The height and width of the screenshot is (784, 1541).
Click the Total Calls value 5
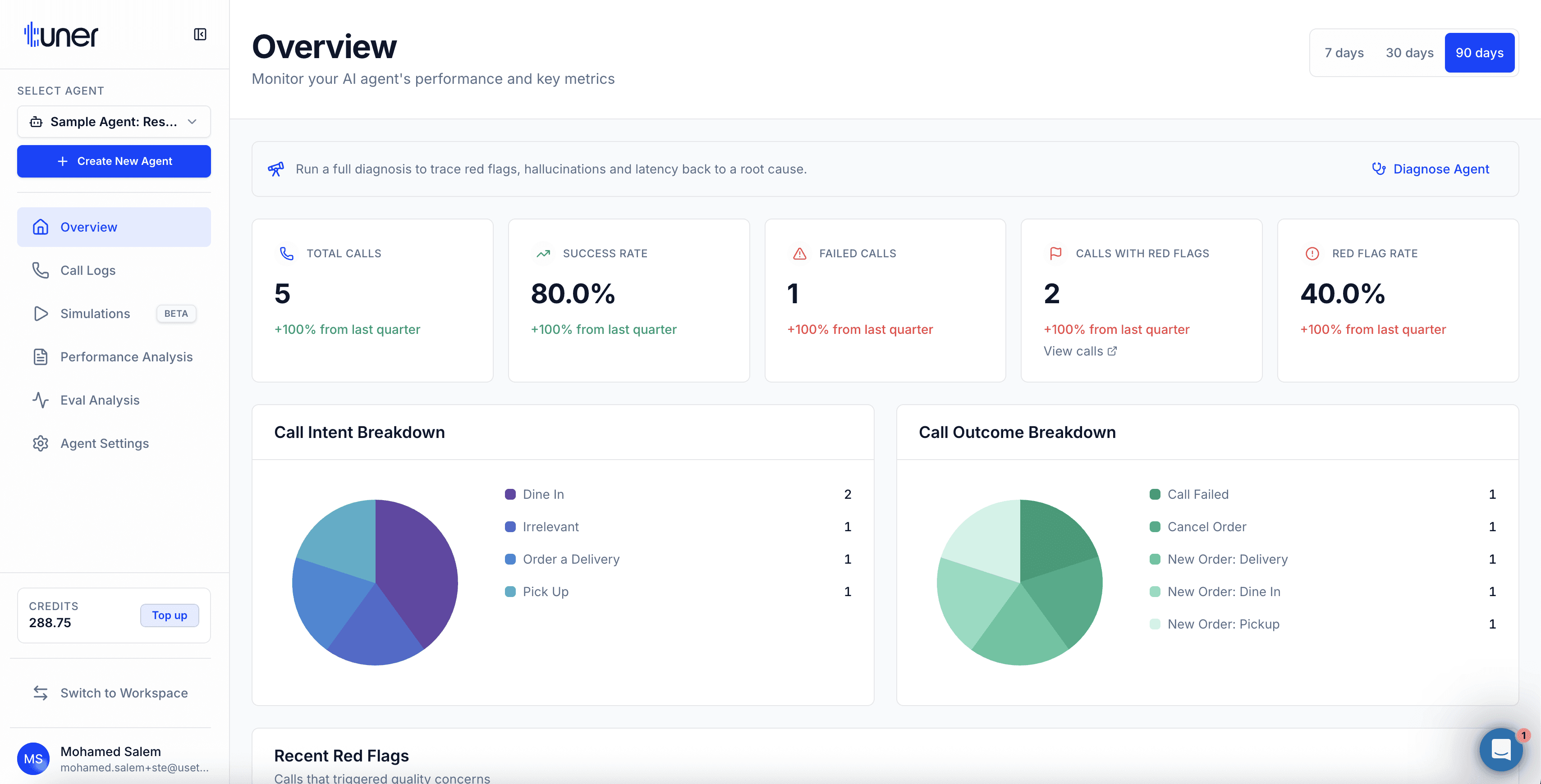coord(282,294)
